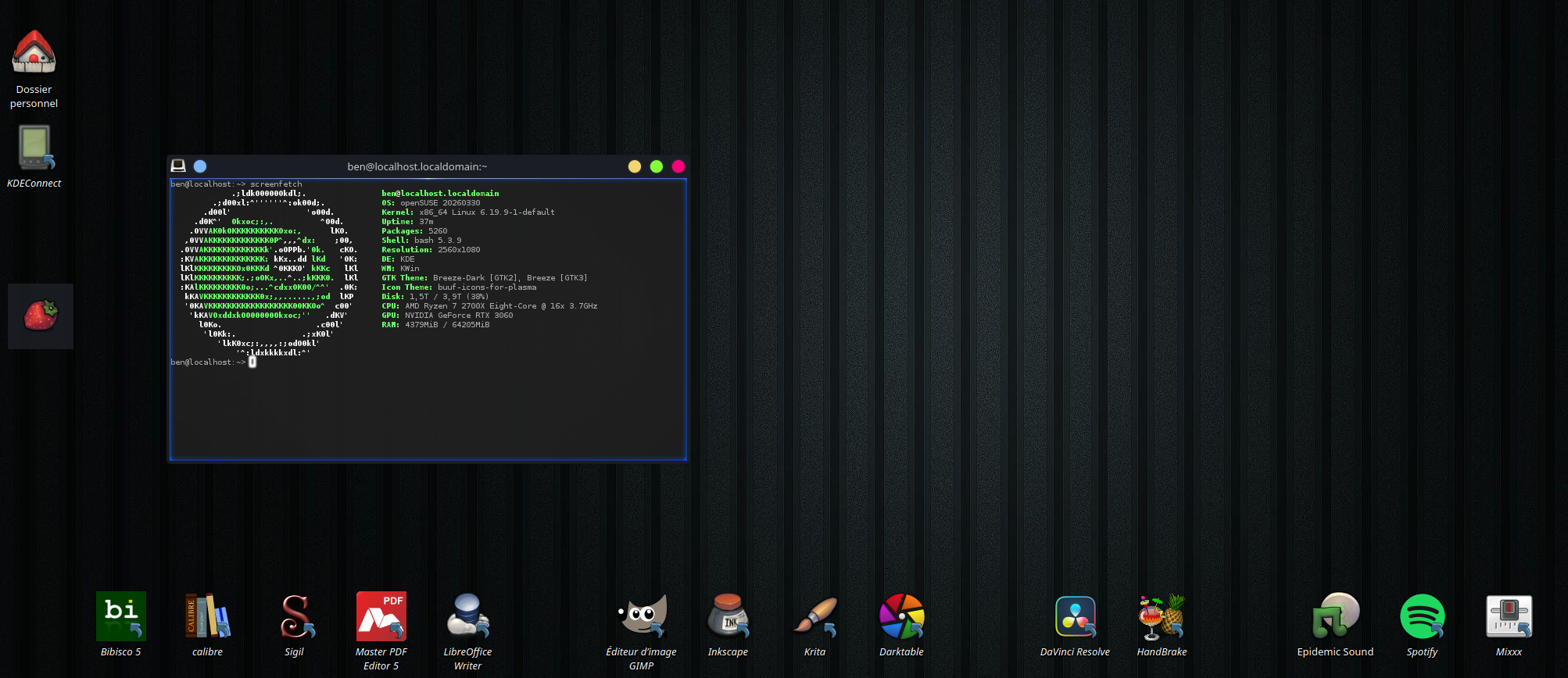Open Bibisco 5 desktop shortcut

pos(121,616)
